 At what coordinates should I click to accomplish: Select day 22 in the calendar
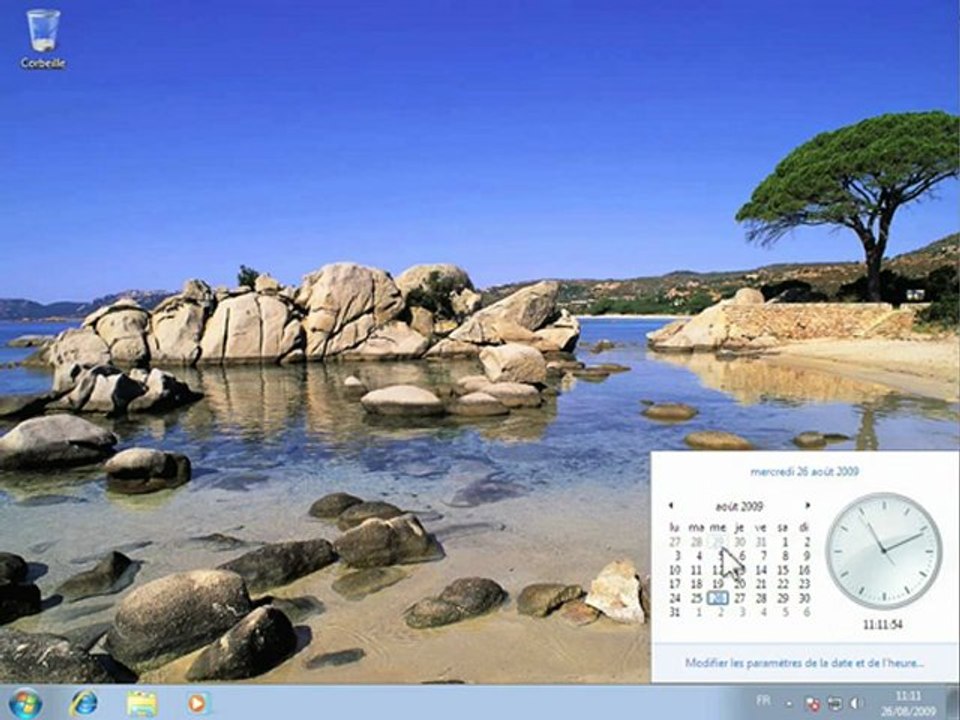[783, 584]
